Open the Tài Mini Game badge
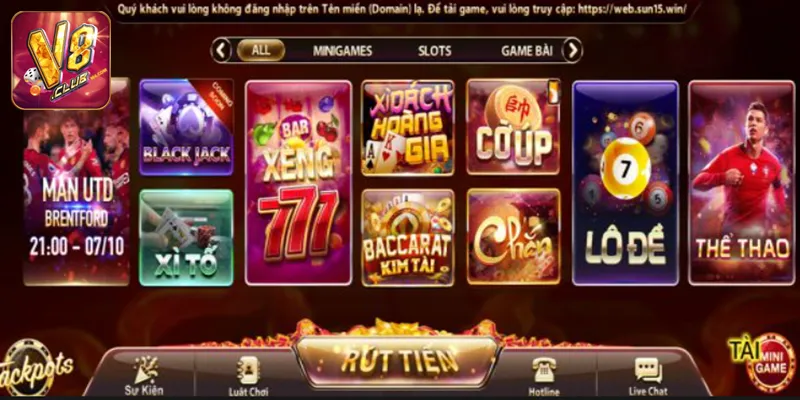This screenshot has height=400, width=800. point(763,362)
